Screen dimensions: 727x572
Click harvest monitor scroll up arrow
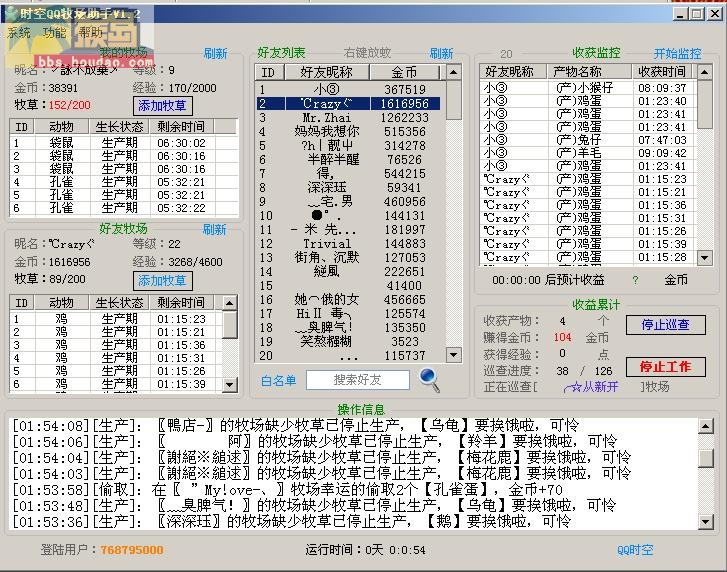(x=704, y=72)
